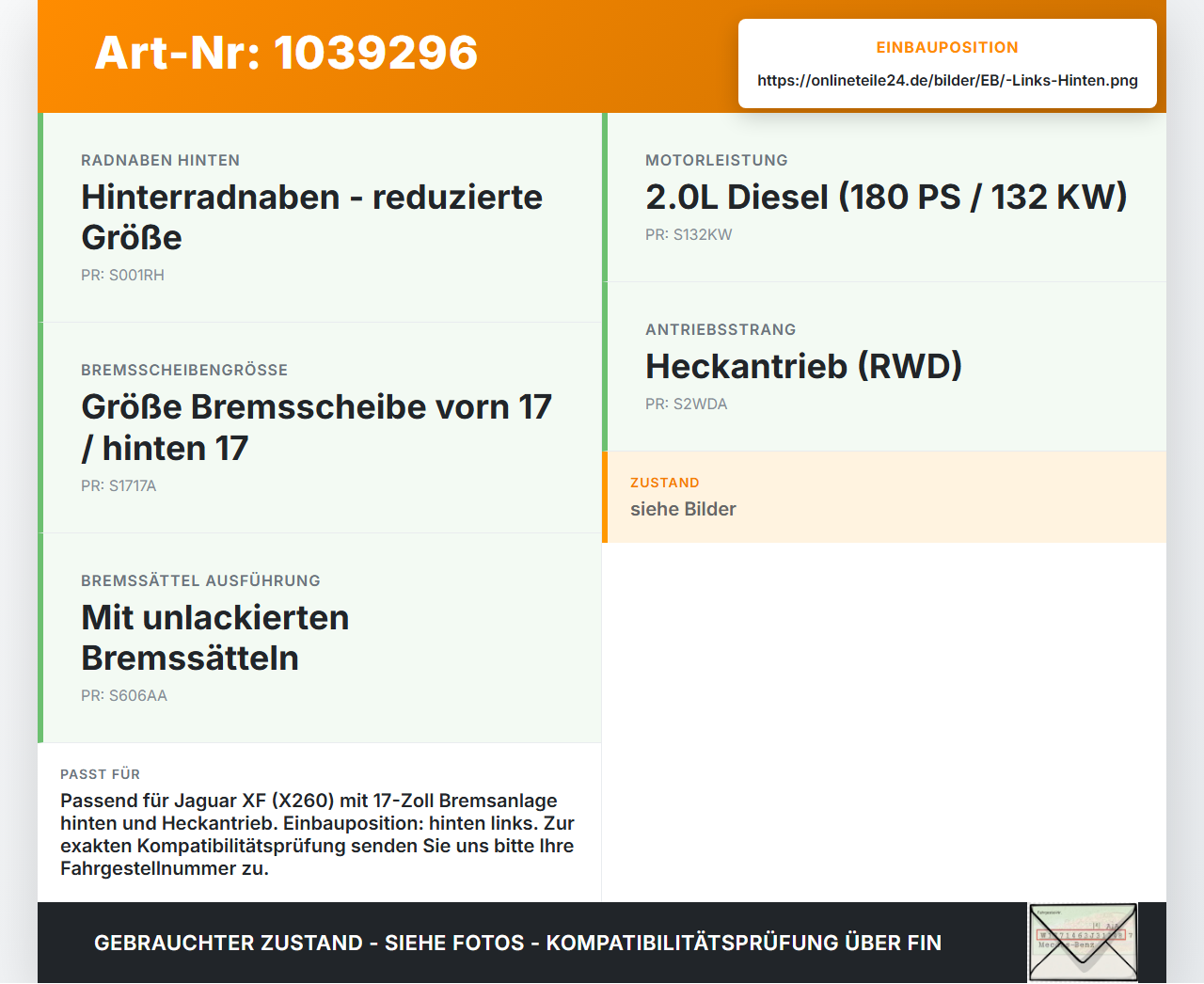Click the BREMSSÄTTEL AUSFÜHRUNG label
The height and width of the screenshot is (984, 1204).
point(200,580)
